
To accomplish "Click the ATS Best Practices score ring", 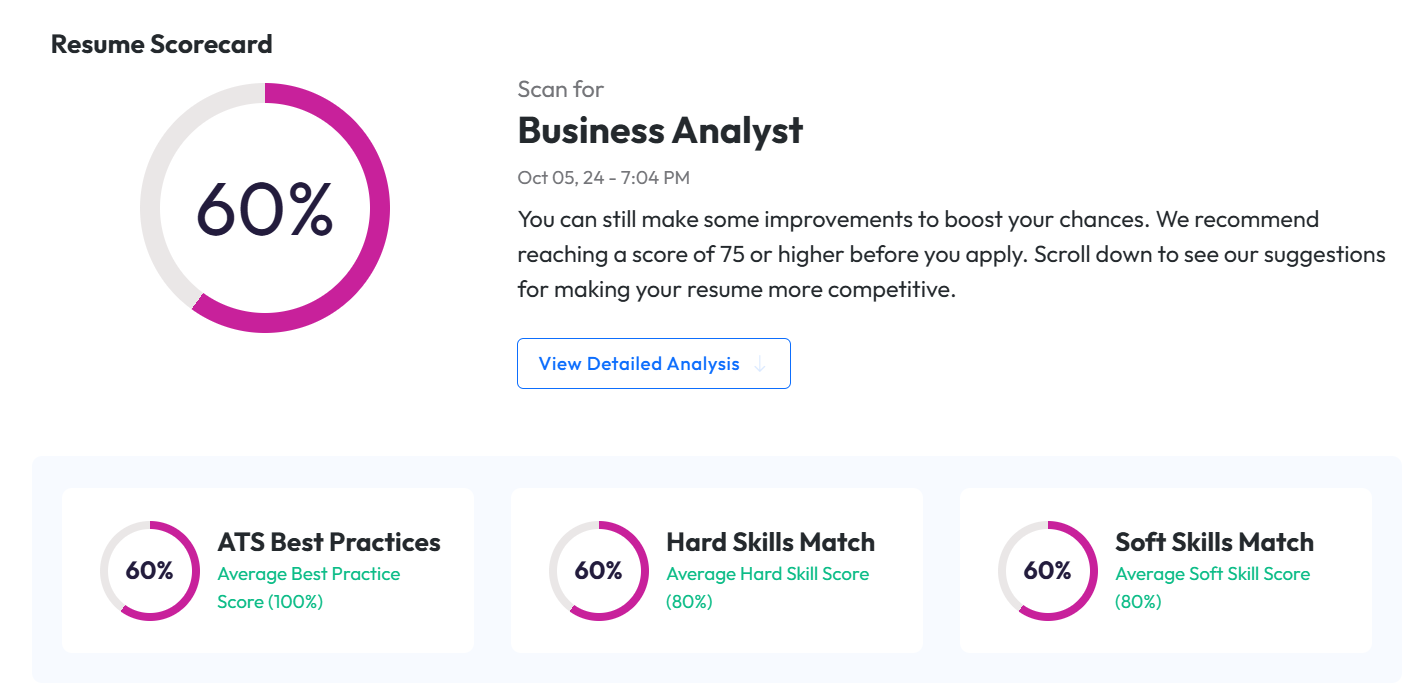I will (x=149, y=571).
